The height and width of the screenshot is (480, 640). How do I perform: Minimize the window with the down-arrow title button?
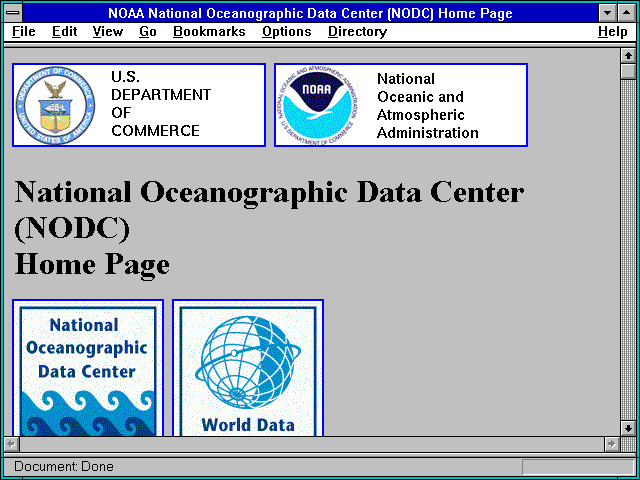click(608, 13)
